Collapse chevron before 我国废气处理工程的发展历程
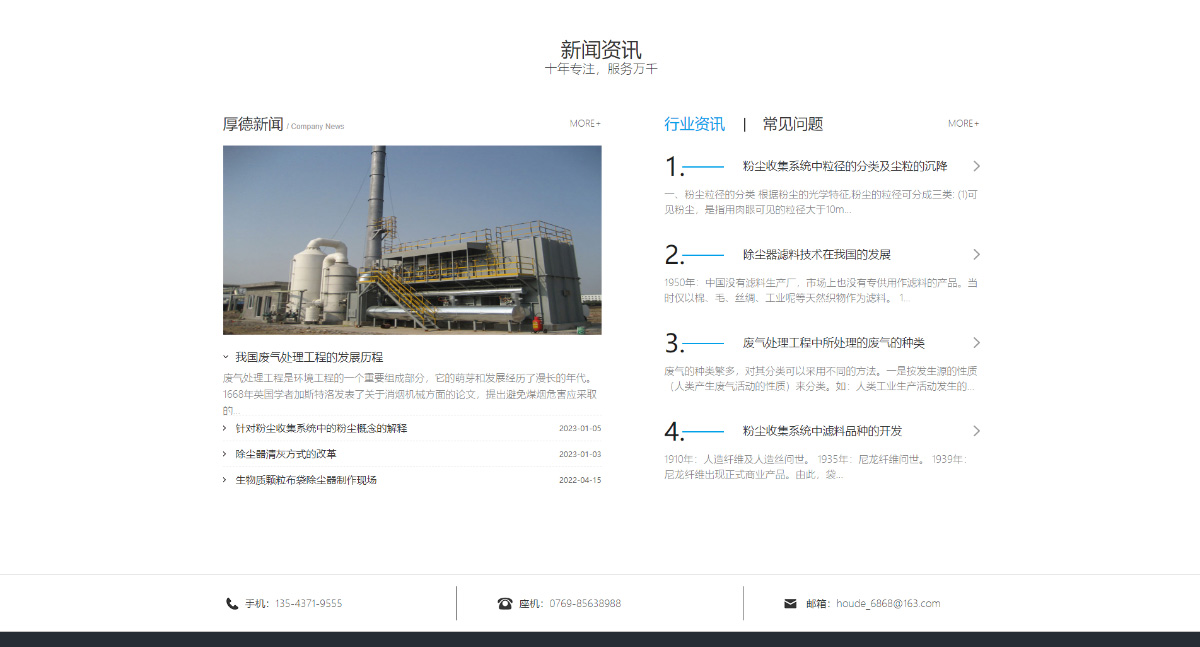The image size is (1200, 647). (224, 355)
